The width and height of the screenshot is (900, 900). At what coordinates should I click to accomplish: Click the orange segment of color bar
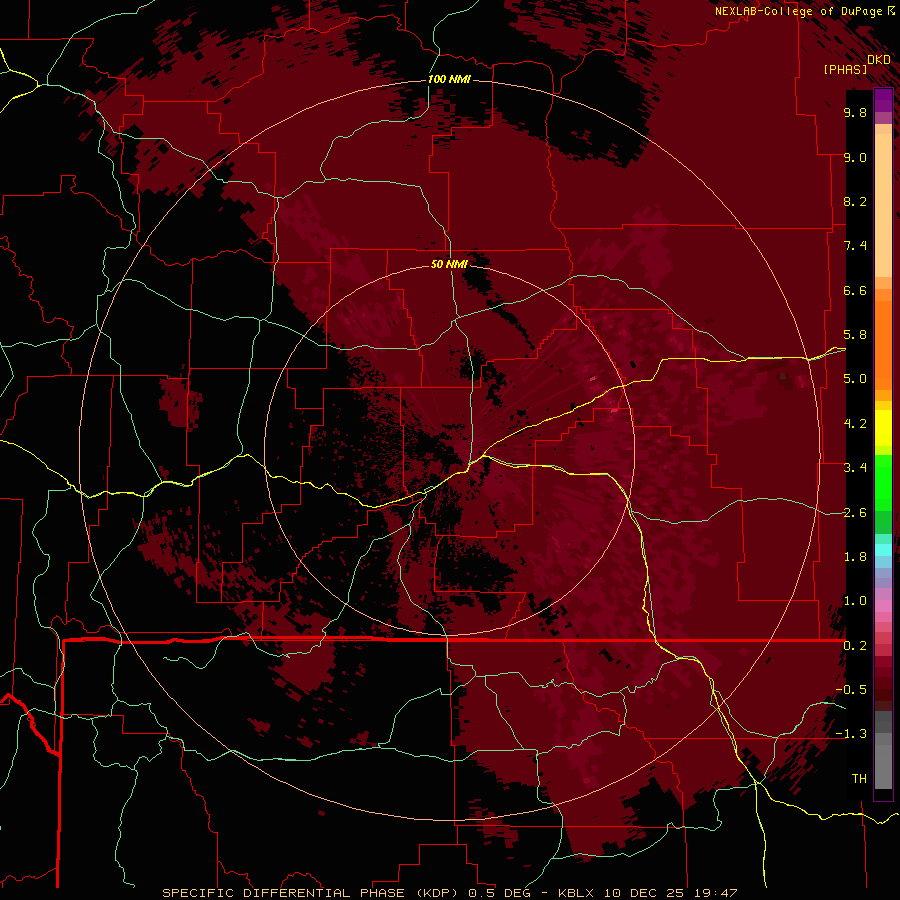pyautogui.click(x=883, y=346)
